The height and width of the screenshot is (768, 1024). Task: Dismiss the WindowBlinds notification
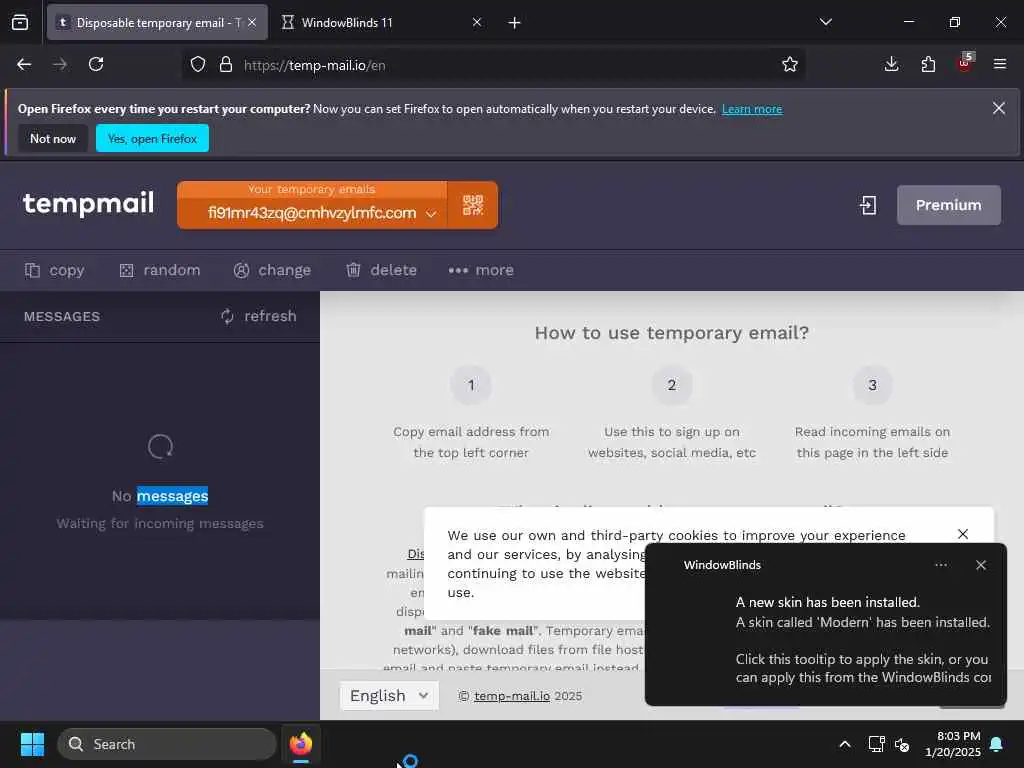coord(981,565)
